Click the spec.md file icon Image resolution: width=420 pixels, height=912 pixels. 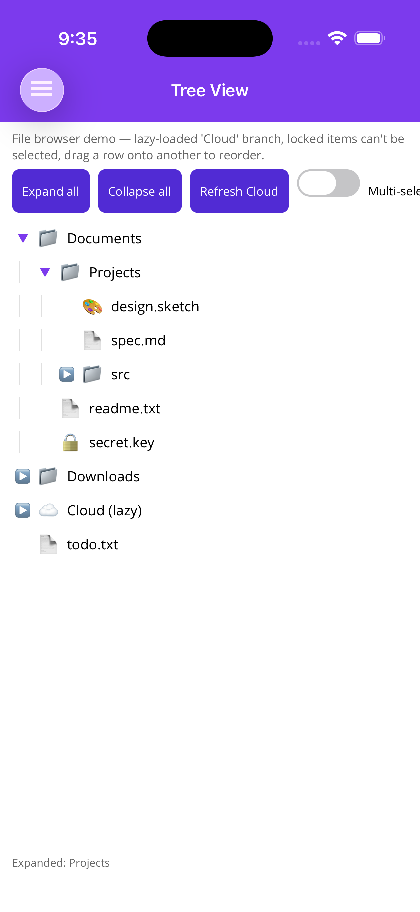(92, 340)
